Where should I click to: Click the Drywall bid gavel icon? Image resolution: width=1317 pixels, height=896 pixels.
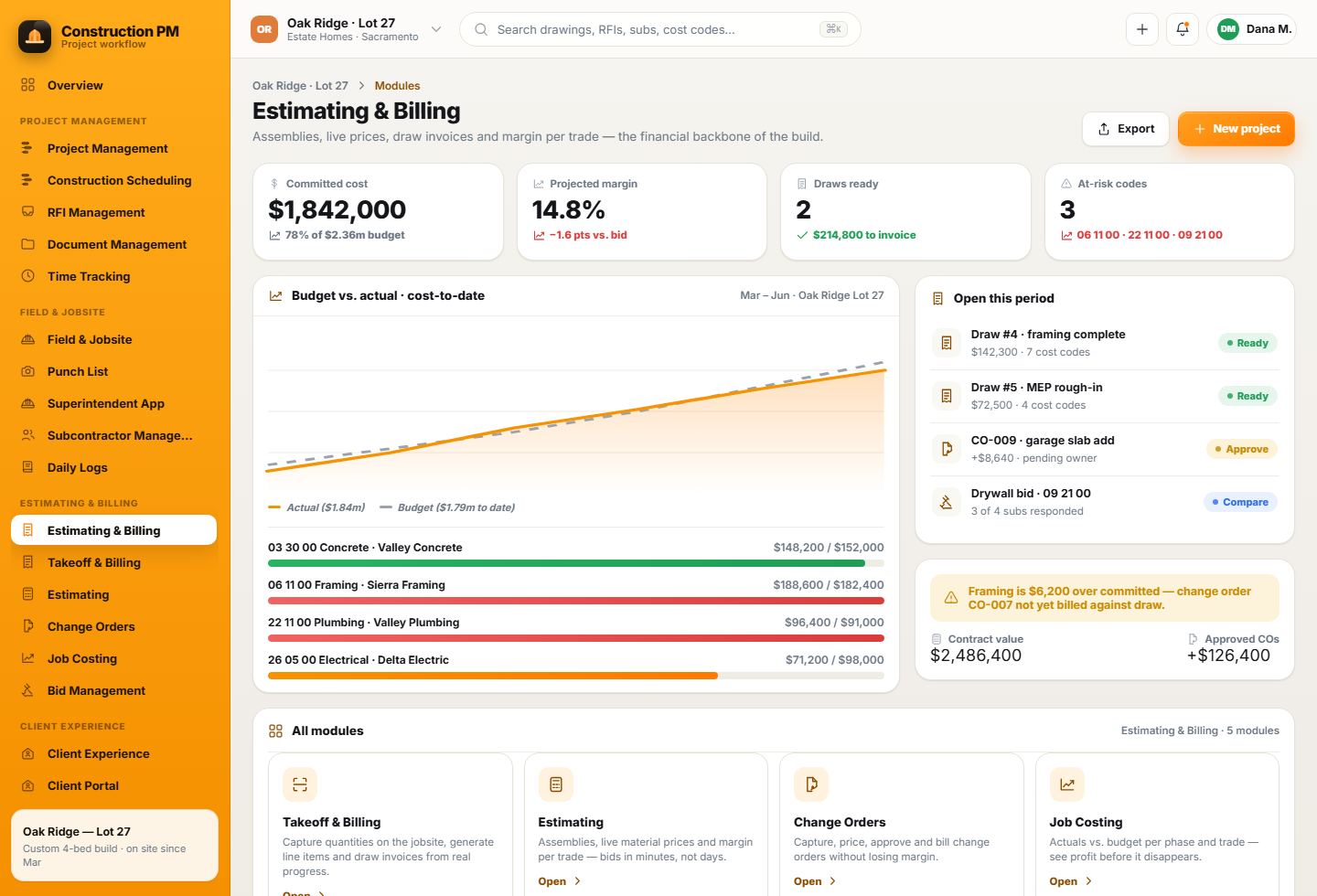coord(947,502)
